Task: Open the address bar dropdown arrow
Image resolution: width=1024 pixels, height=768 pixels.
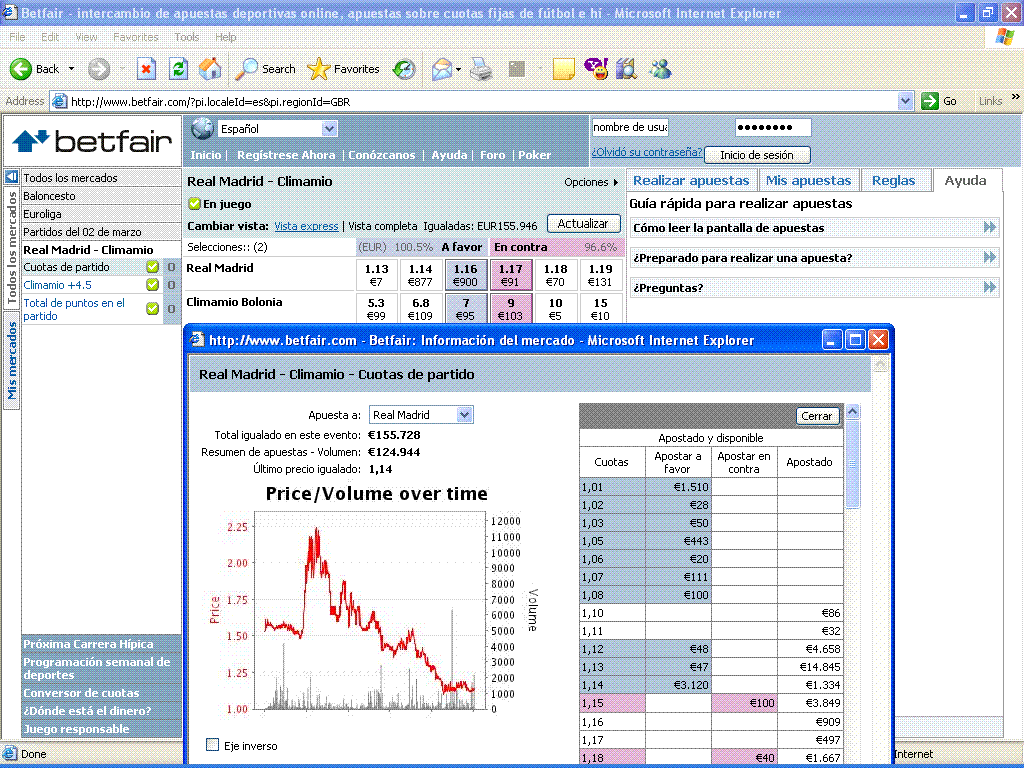Action: [x=905, y=101]
